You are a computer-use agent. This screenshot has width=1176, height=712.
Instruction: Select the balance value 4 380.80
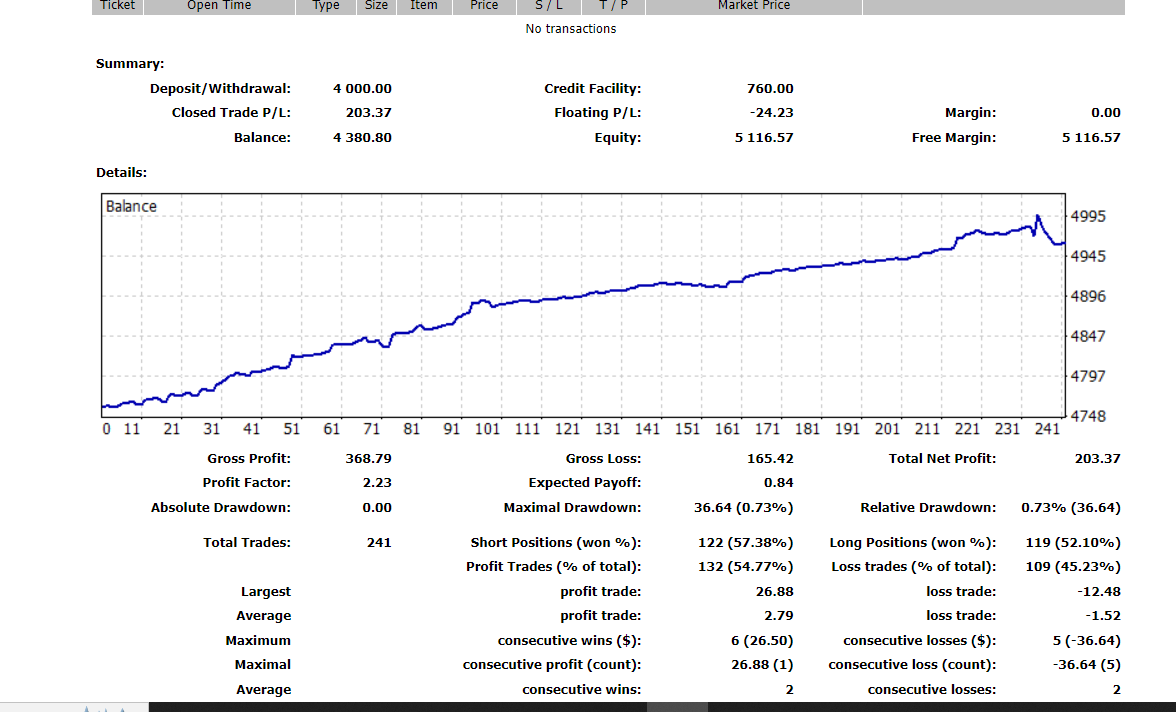(362, 137)
